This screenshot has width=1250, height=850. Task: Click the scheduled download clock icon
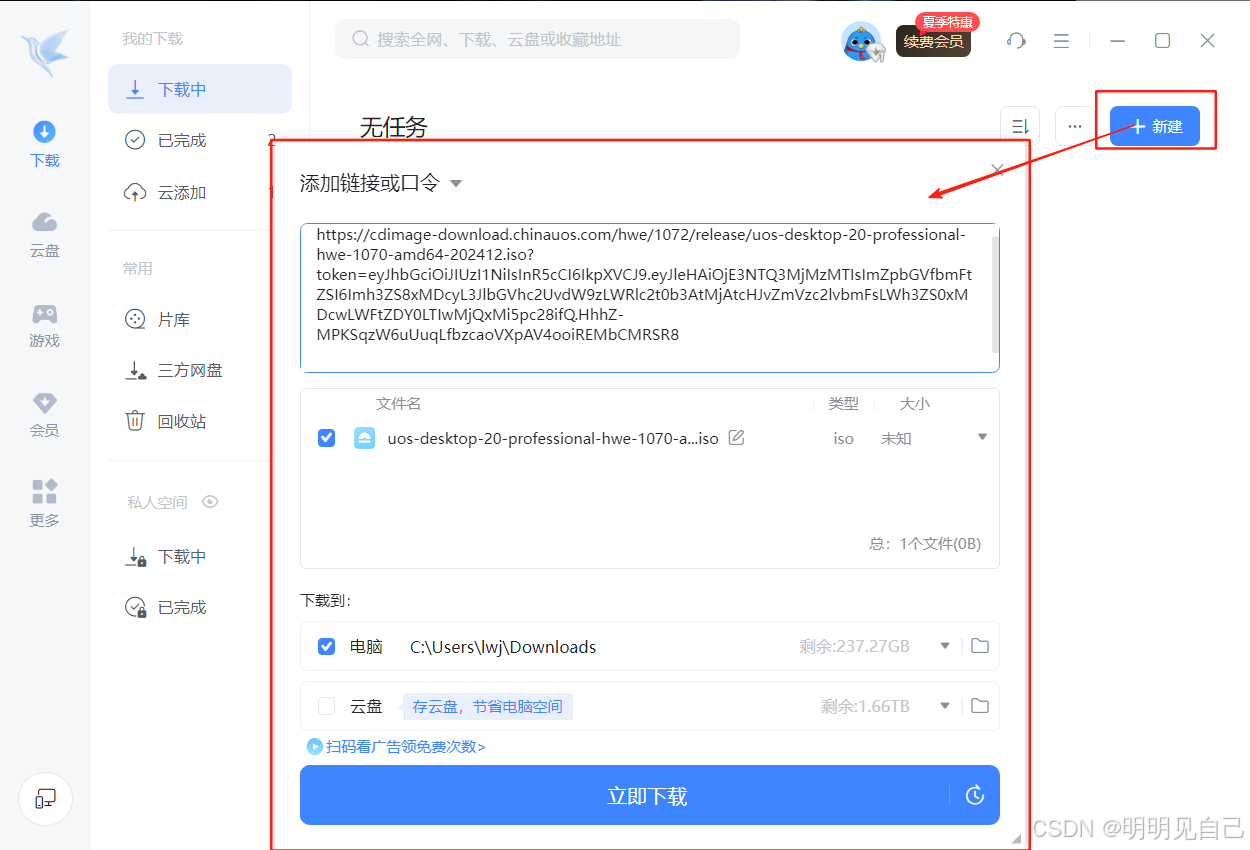(x=975, y=796)
